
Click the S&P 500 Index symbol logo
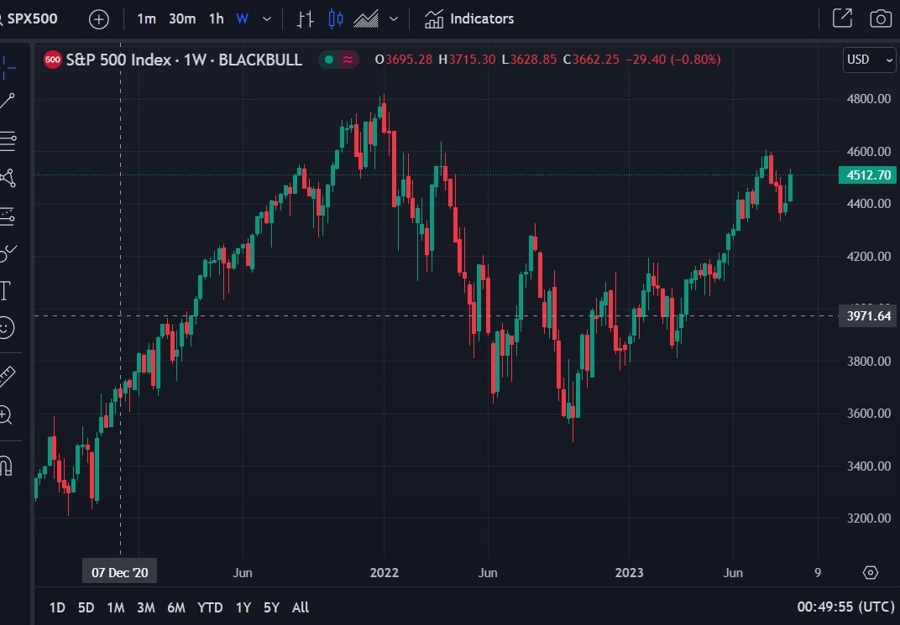pos(52,60)
